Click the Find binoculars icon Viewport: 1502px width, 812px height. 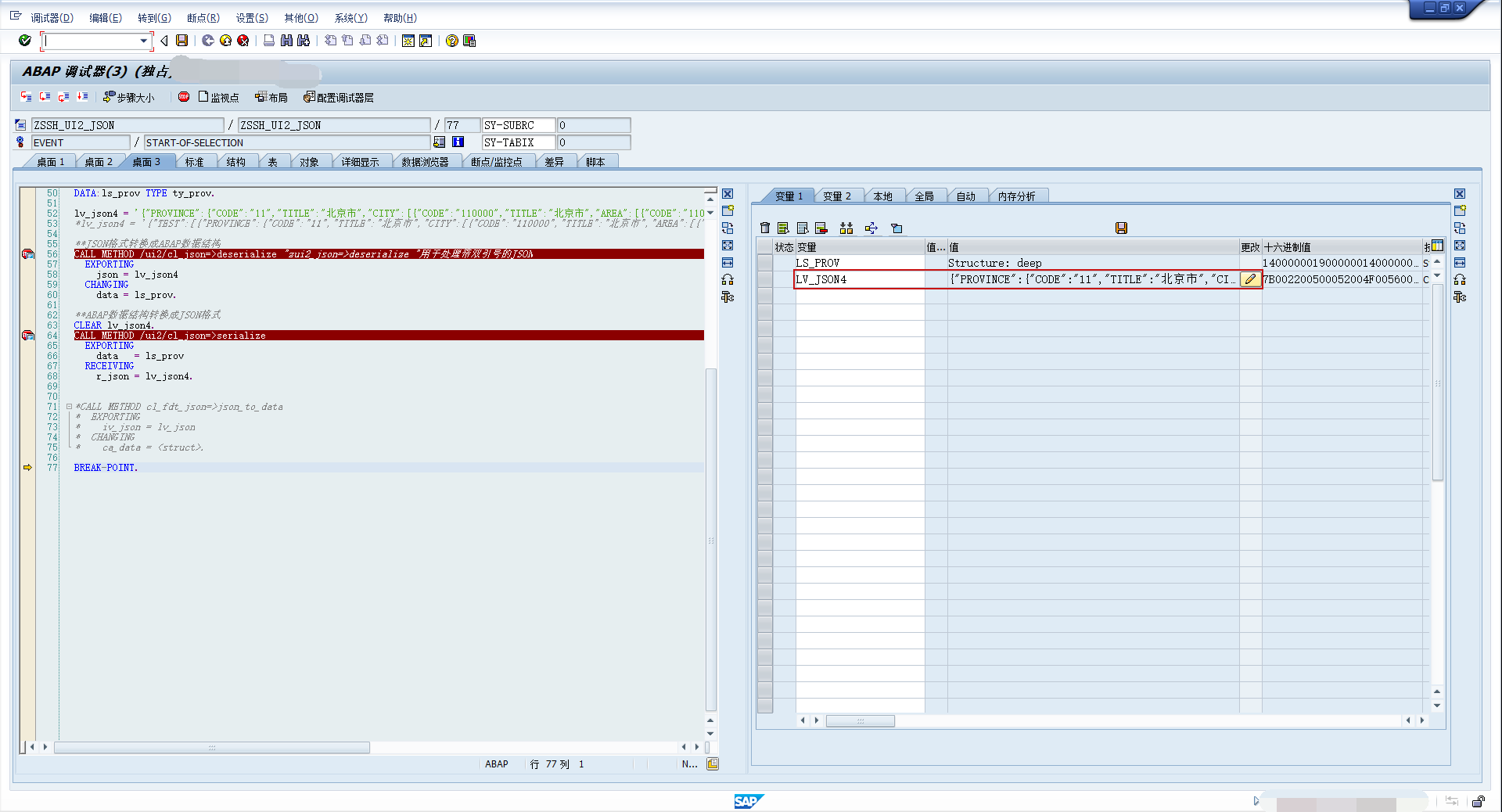(286, 41)
